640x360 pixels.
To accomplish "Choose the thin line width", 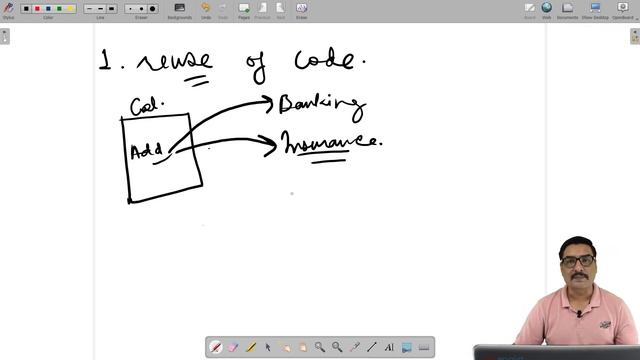I will pyautogui.click(x=90, y=9).
